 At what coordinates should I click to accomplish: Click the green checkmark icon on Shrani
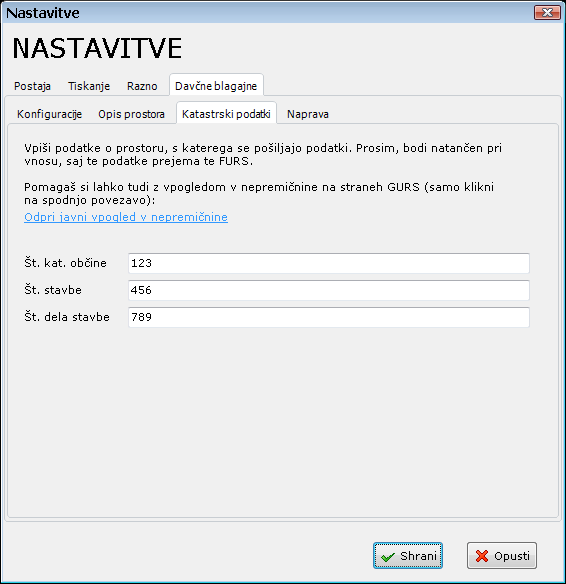(388, 557)
